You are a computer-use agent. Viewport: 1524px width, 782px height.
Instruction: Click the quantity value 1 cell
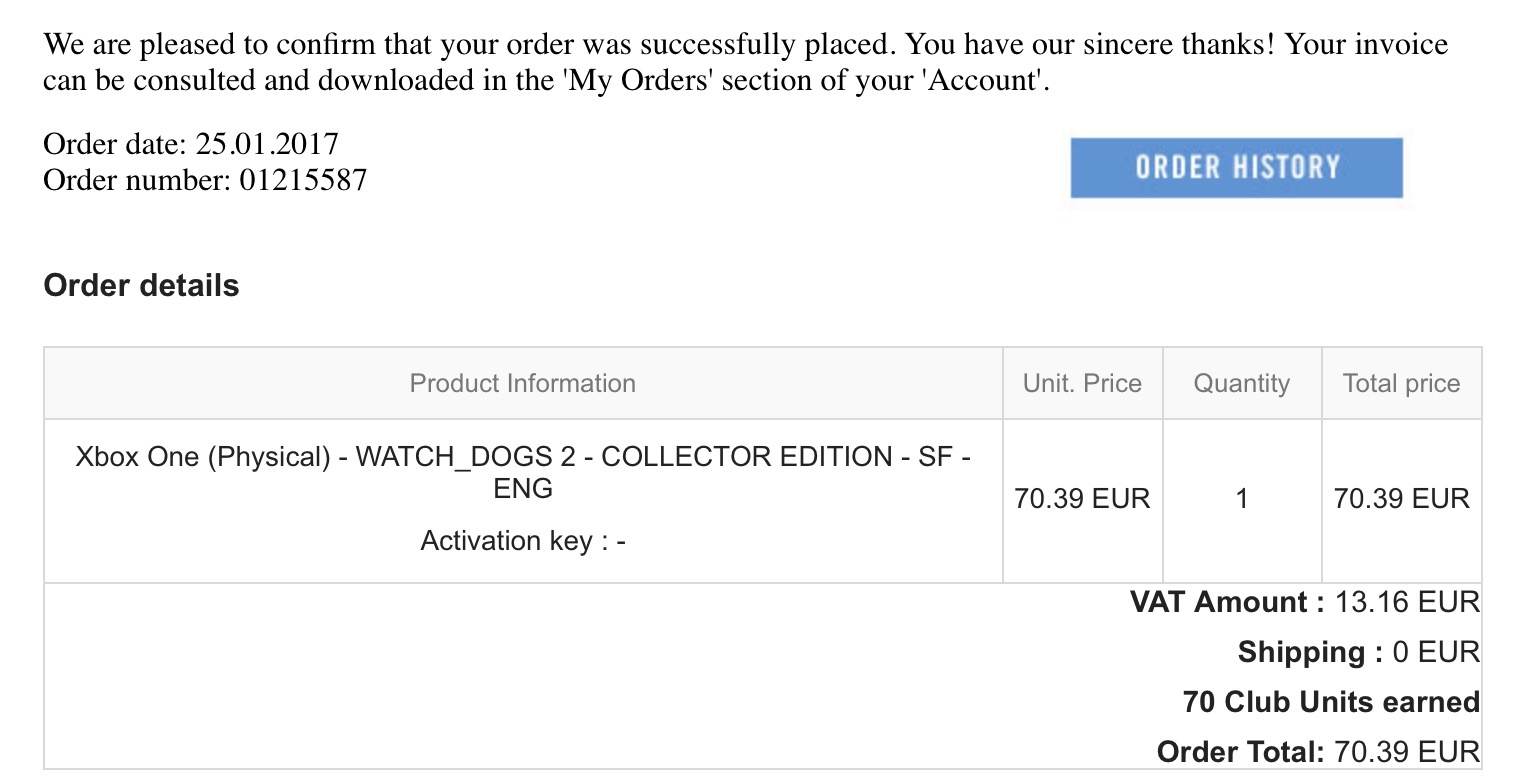(1242, 498)
